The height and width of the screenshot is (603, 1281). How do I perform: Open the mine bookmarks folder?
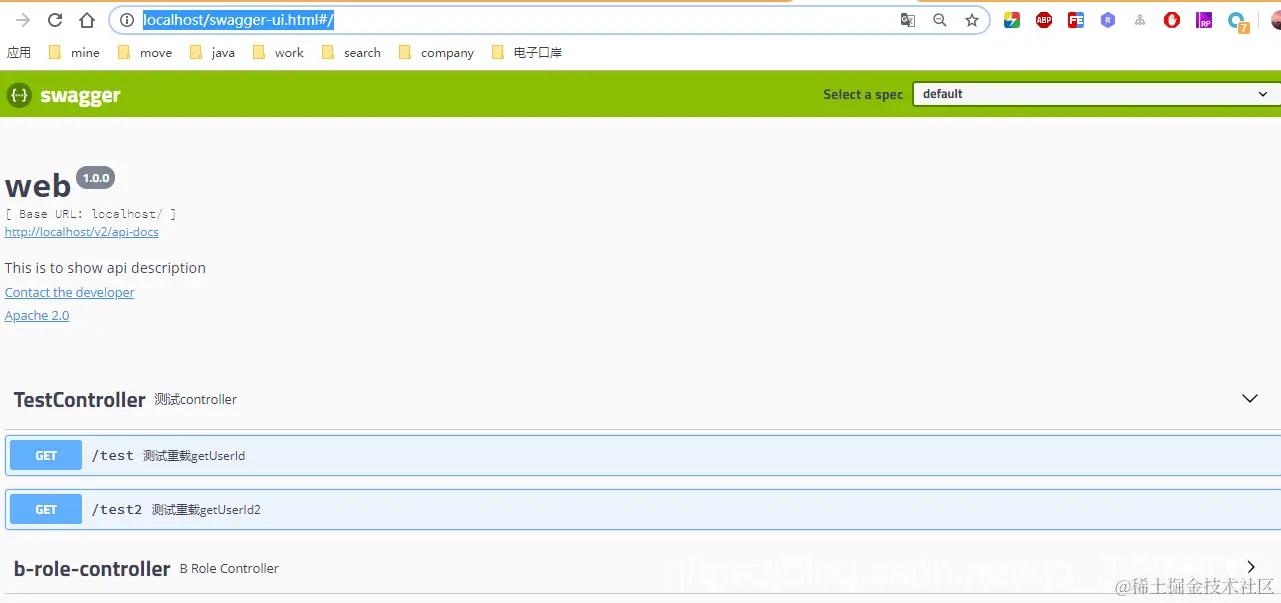[74, 53]
